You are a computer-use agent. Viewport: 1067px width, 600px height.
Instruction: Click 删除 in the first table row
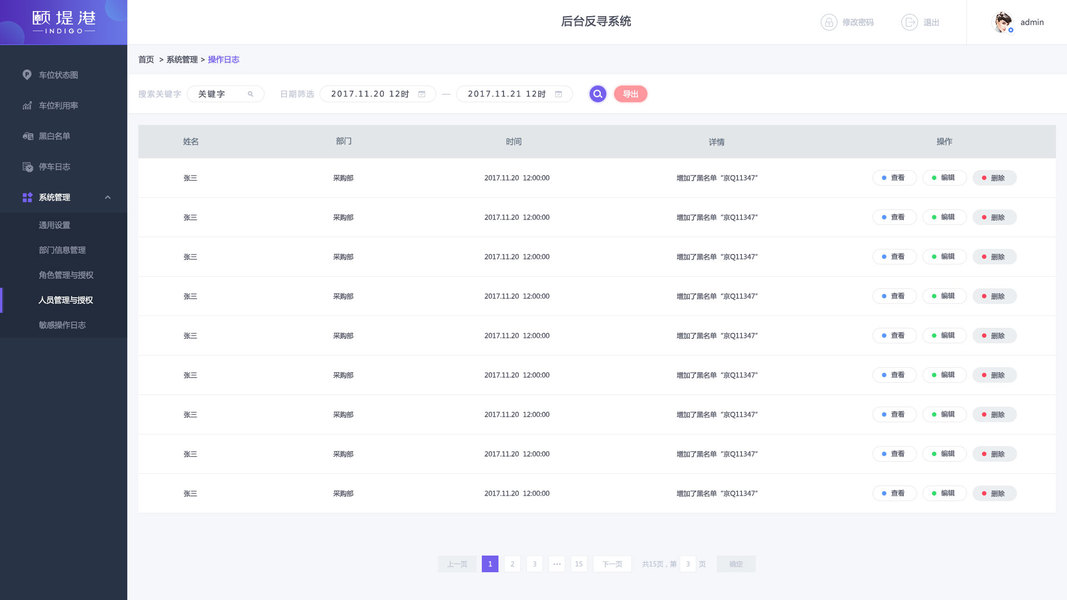(x=994, y=178)
